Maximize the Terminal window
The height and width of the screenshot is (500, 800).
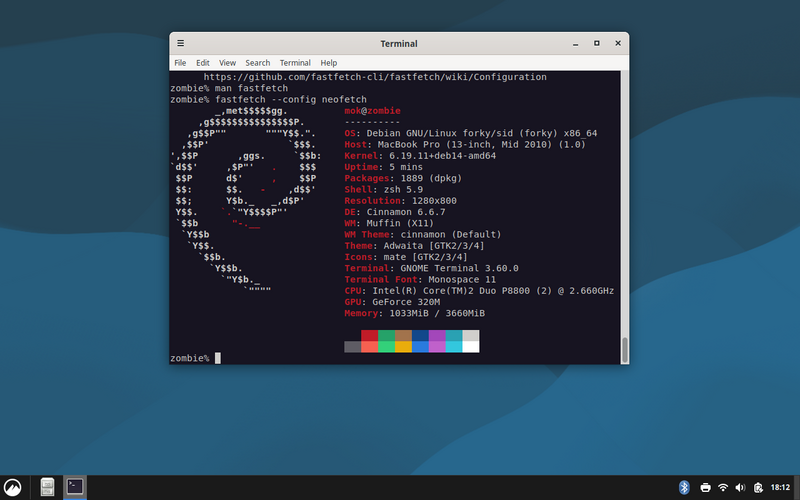click(x=596, y=43)
